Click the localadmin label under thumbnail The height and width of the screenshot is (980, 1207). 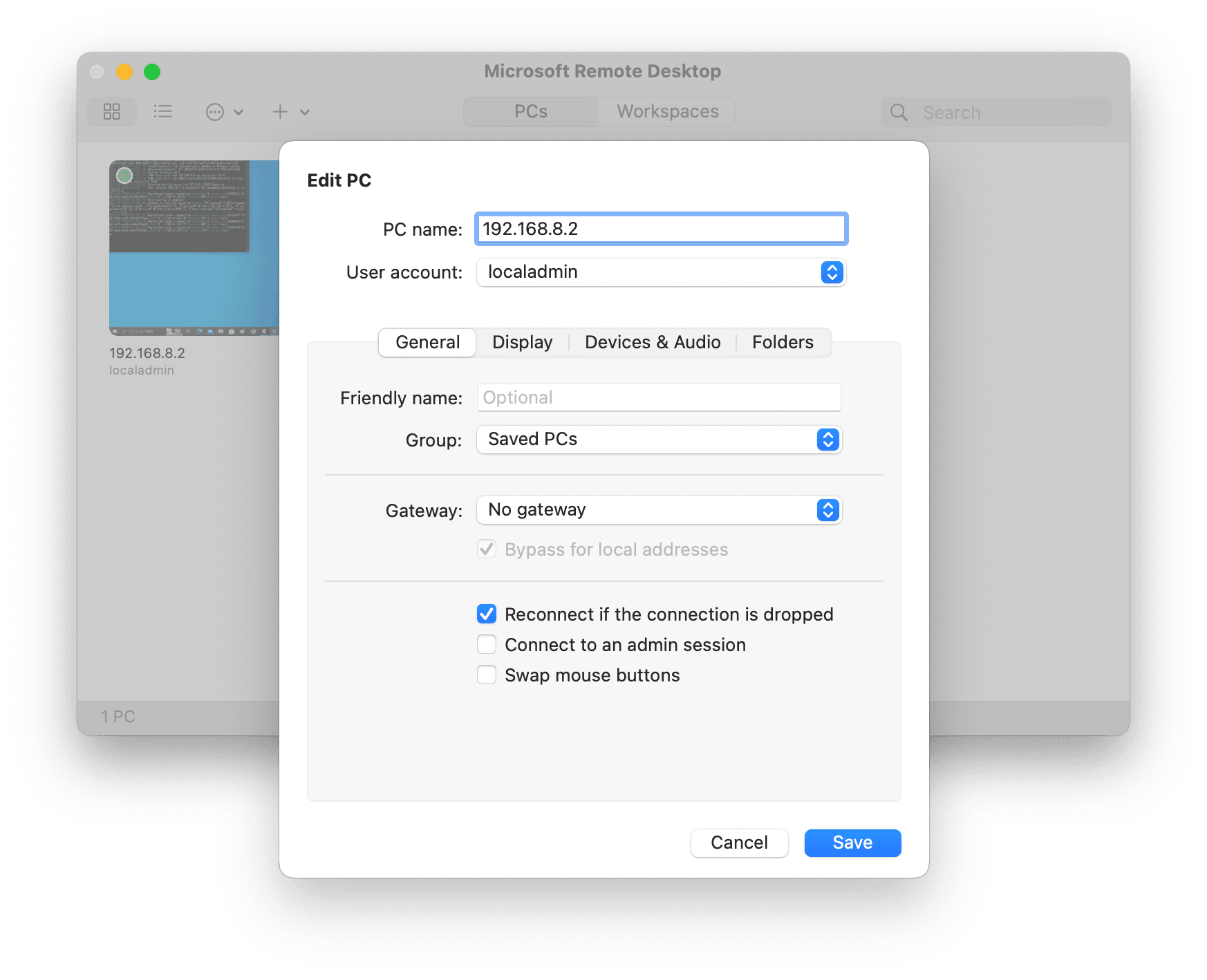click(142, 370)
